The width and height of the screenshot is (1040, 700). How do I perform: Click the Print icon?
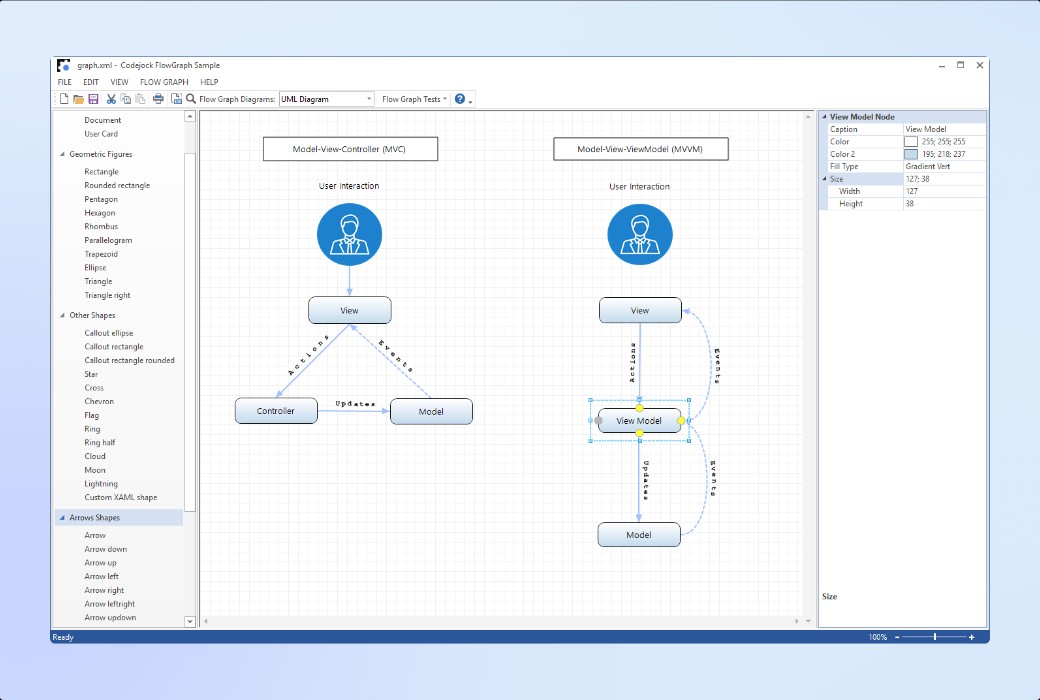click(x=158, y=99)
